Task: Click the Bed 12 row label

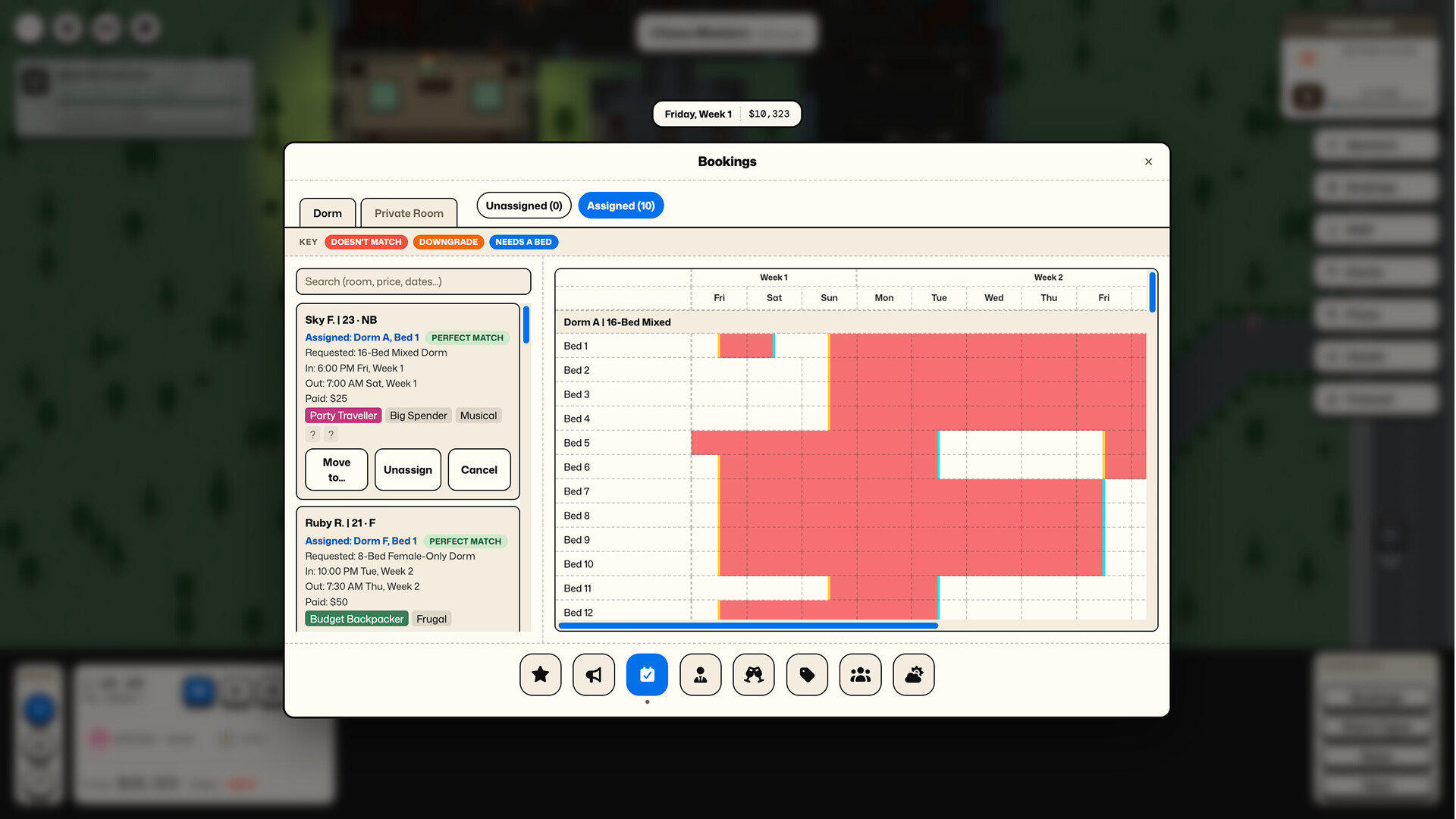Action: tap(579, 613)
